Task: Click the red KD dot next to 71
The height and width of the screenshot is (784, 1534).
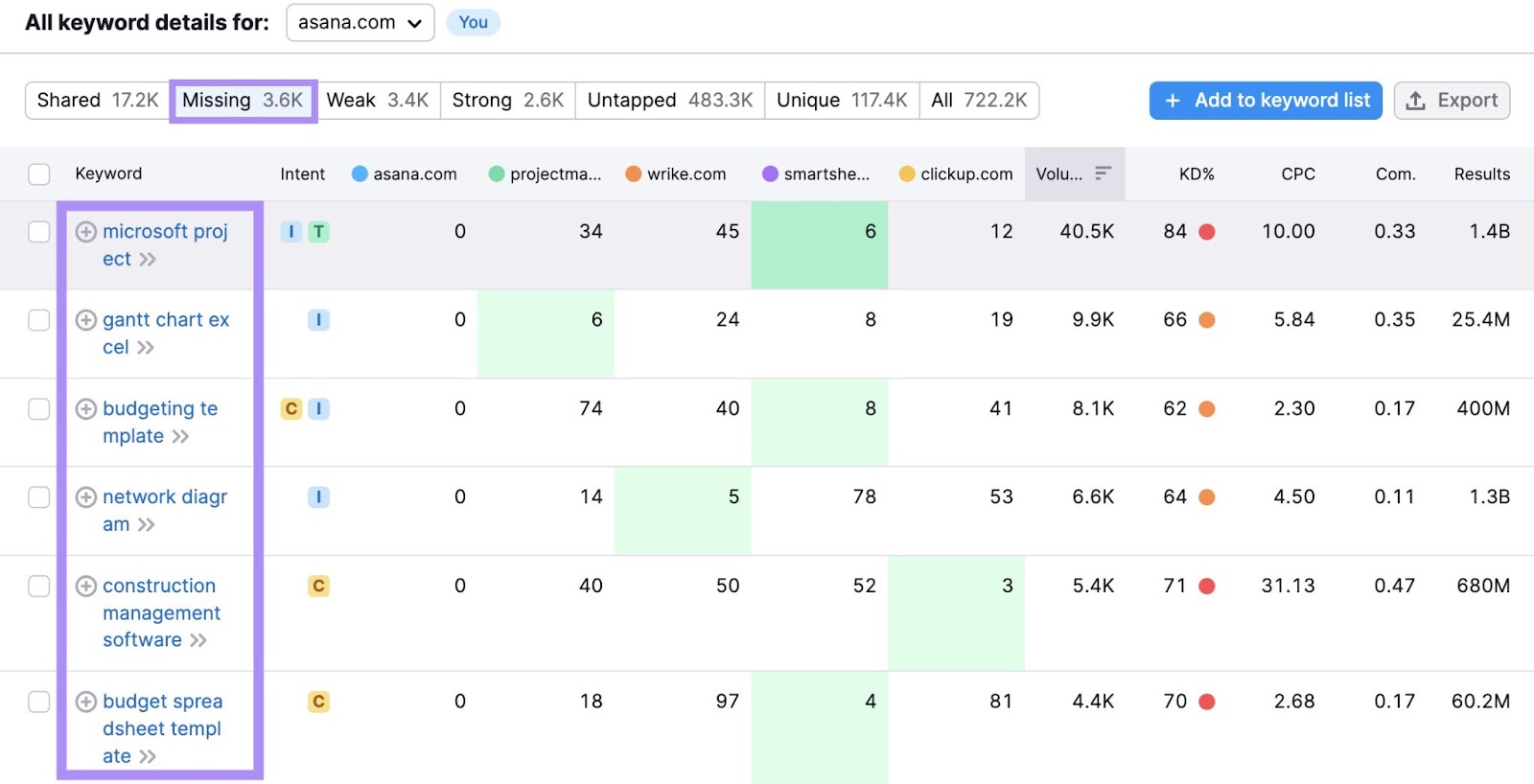Action: click(x=1207, y=587)
